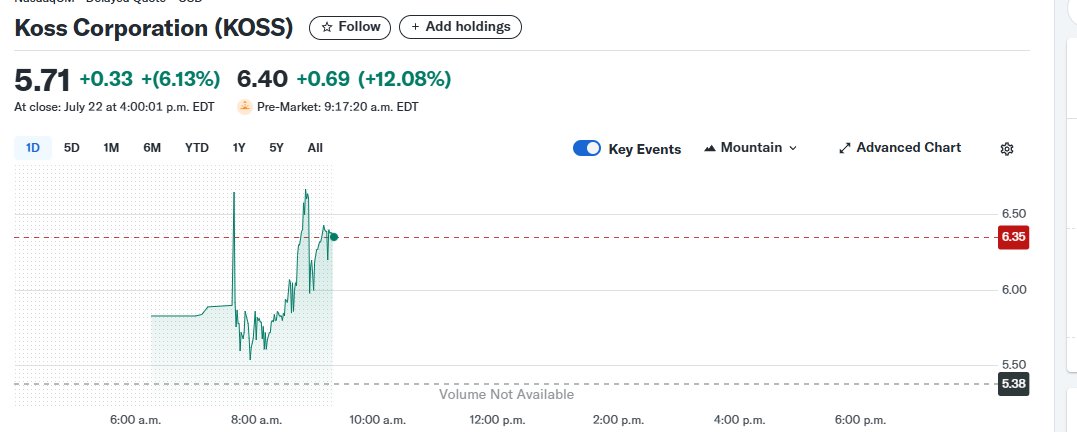
Task: Click the Pre-Market sunrise icon
Action: click(245, 106)
